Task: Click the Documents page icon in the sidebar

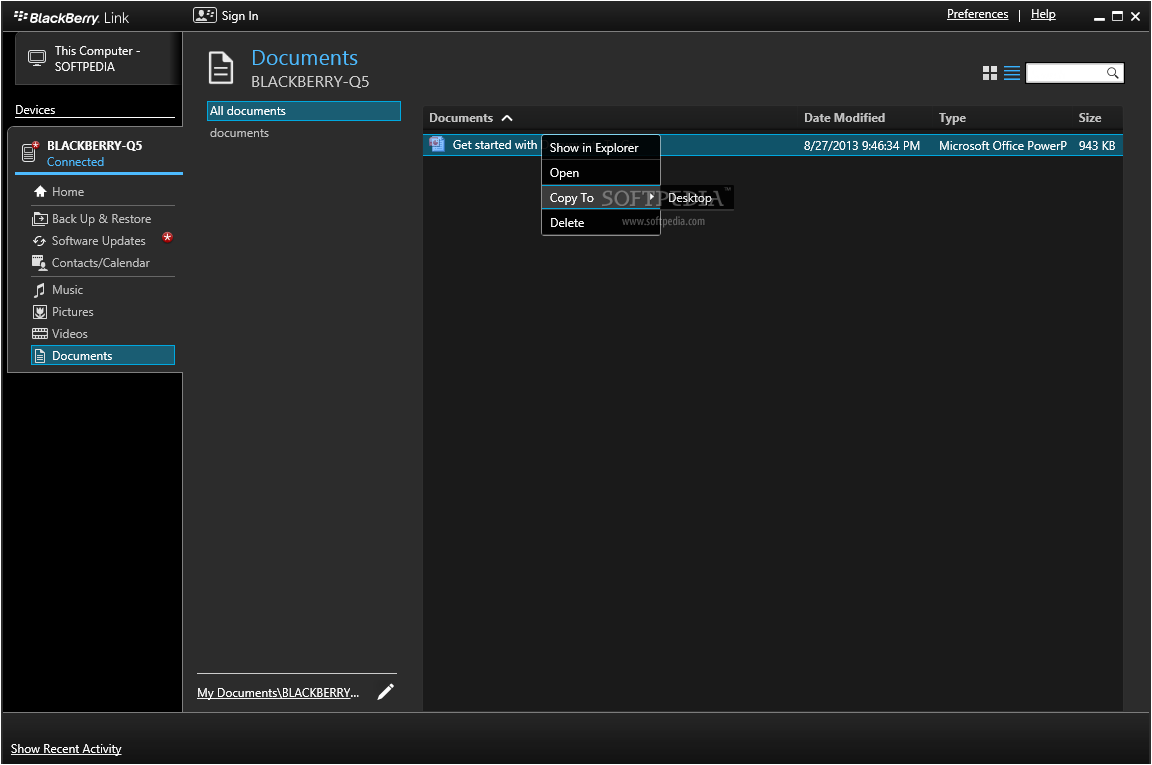Action: pyautogui.click(x=40, y=356)
